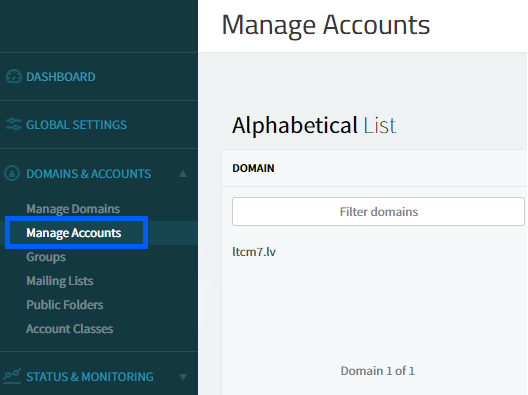The height and width of the screenshot is (395, 528).
Task: Click the Status & Monitoring chart icon
Action: coord(12,376)
